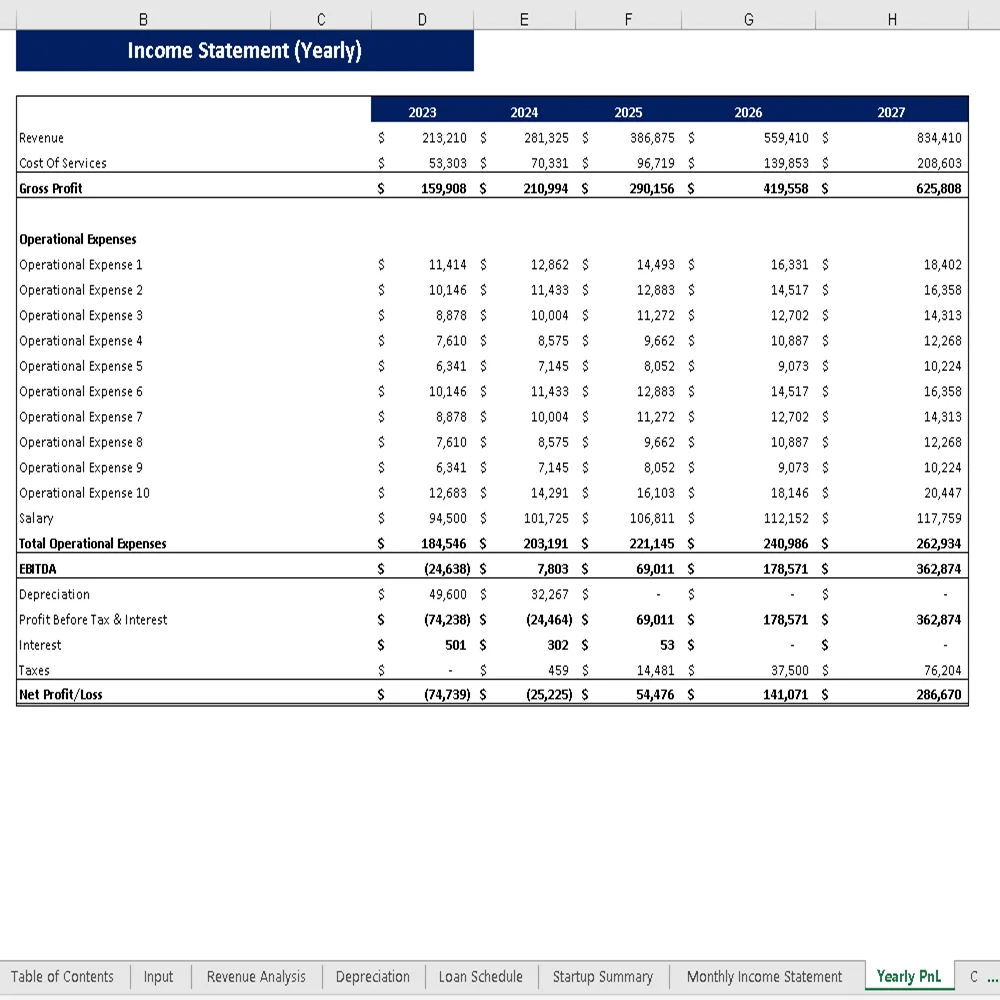The height and width of the screenshot is (1000, 1000).
Task: View the Revenue Analysis sheet
Action: [255, 977]
